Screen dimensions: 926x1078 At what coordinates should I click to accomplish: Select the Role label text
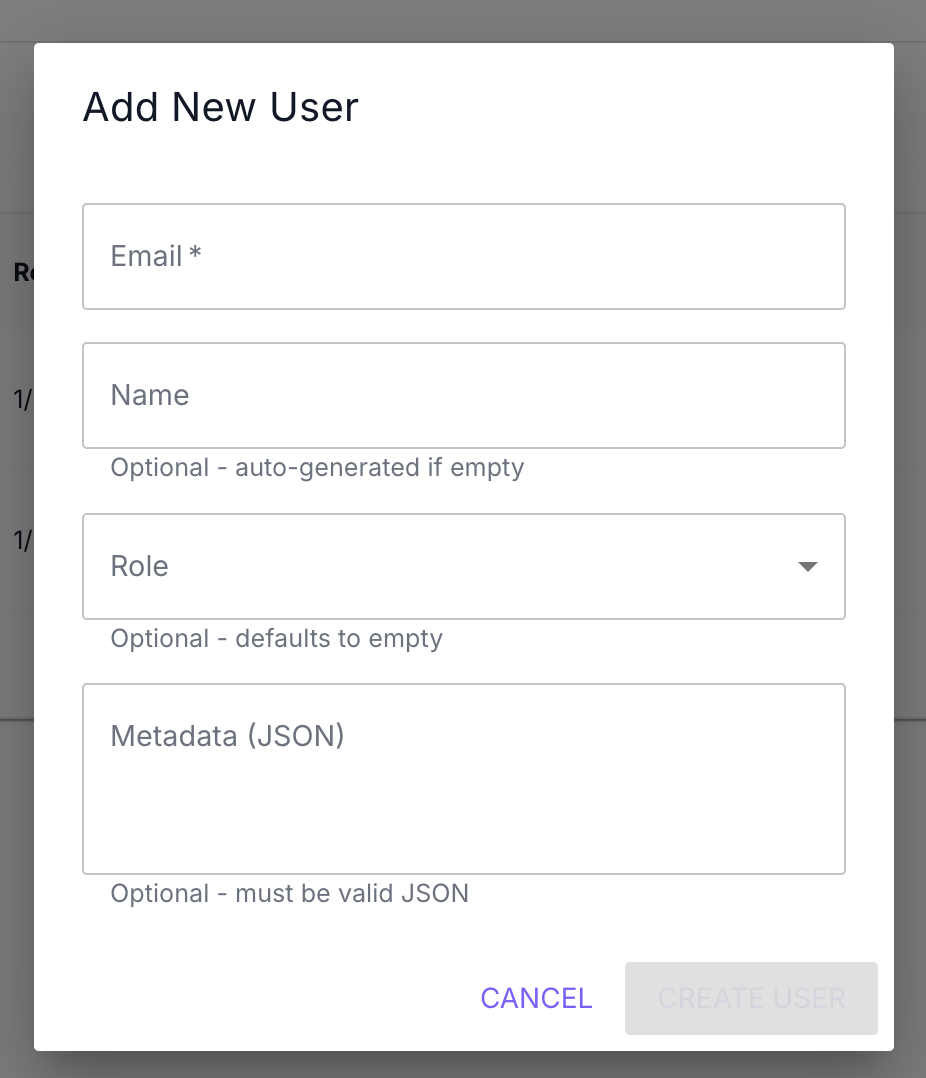coord(140,567)
